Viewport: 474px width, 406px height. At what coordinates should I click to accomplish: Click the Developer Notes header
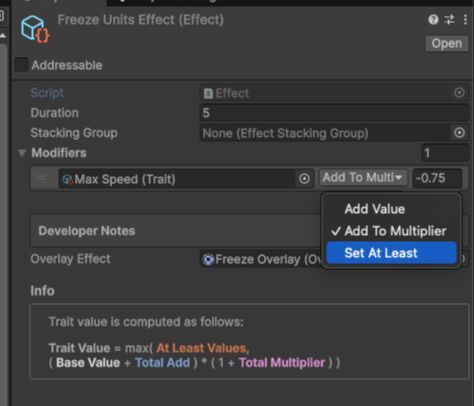click(87, 231)
